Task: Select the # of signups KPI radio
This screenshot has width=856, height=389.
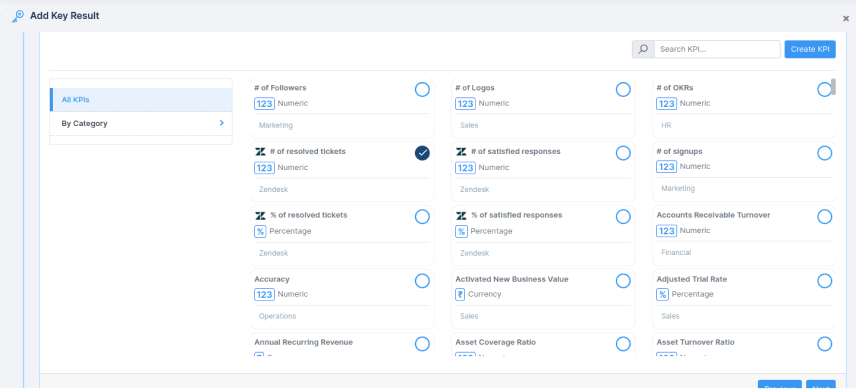Action: [x=824, y=153]
